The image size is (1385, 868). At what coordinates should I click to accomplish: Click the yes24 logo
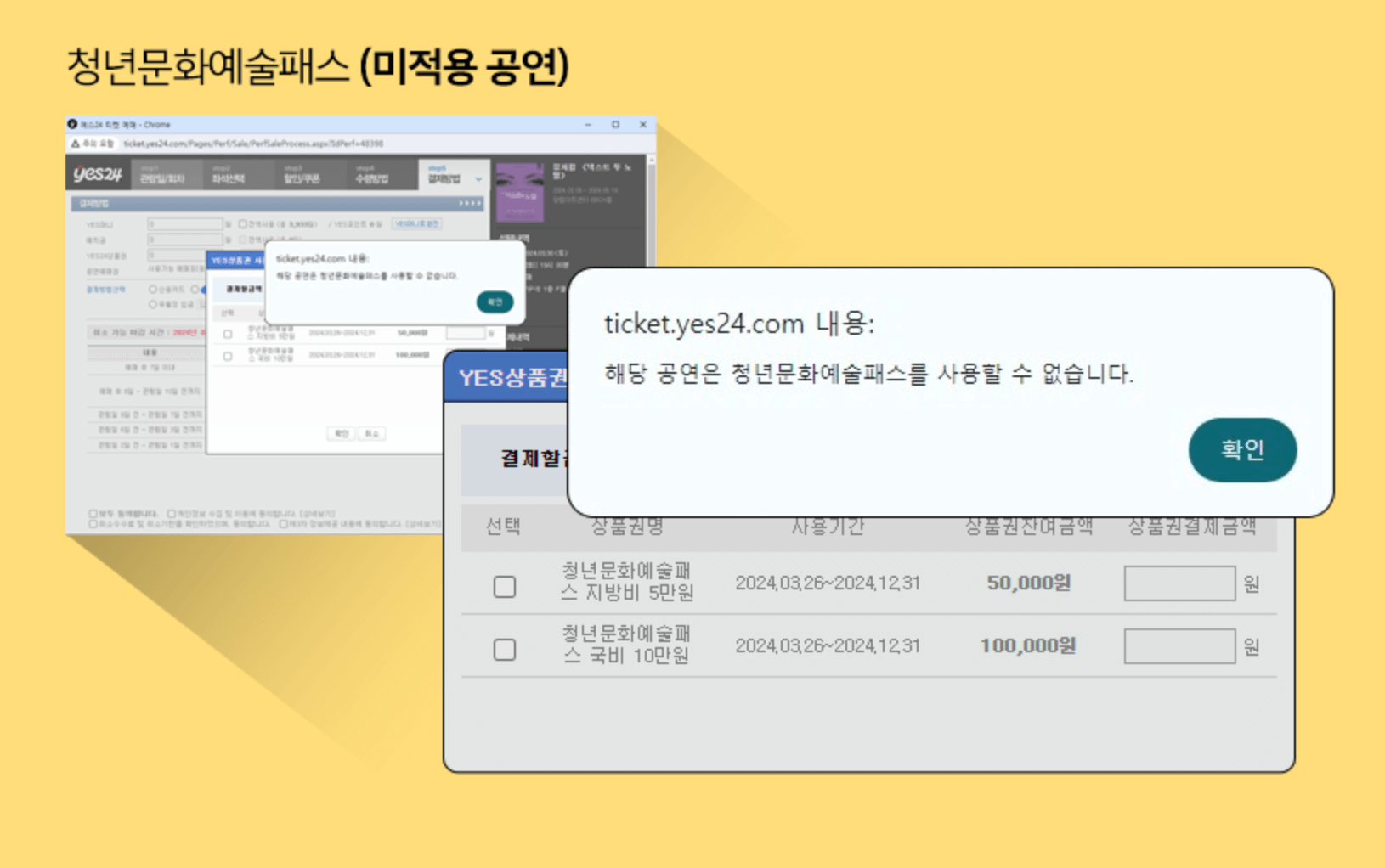(x=98, y=174)
